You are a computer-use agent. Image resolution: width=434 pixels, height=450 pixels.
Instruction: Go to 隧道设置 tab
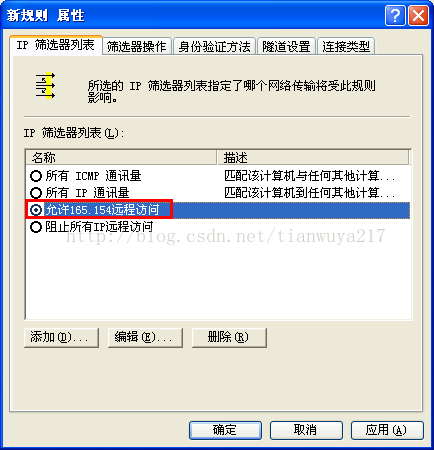pos(286,46)
